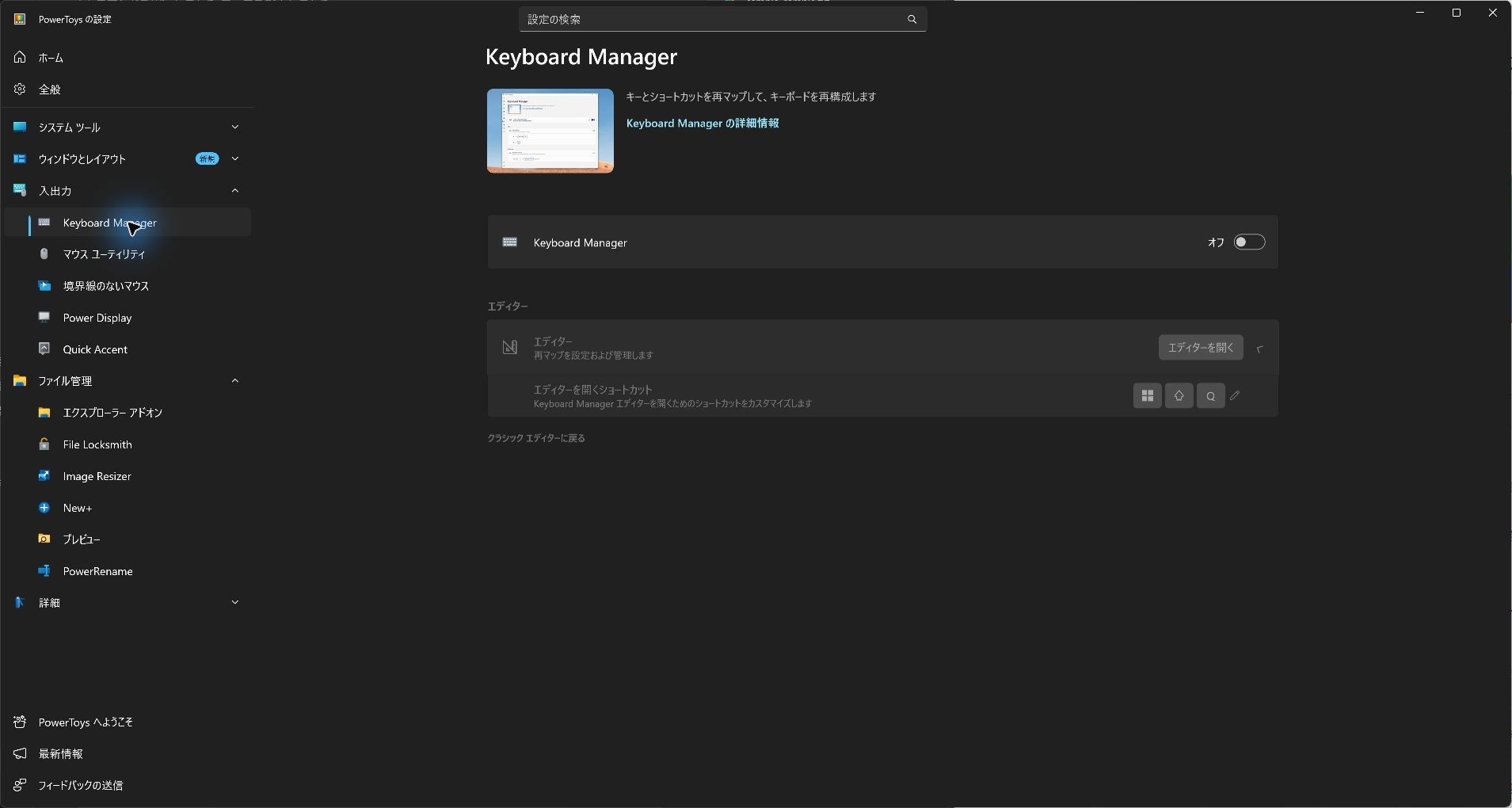1512x808 pixels.
Task: Click the Shift key in the shortcut
Action: pyautogui.click(x=1179, y=395)
